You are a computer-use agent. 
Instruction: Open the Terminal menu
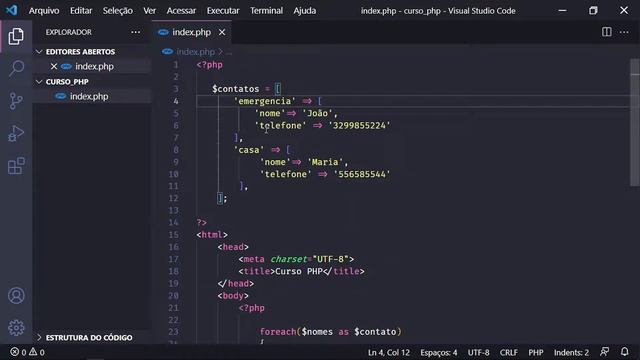[x=266, y=11]
